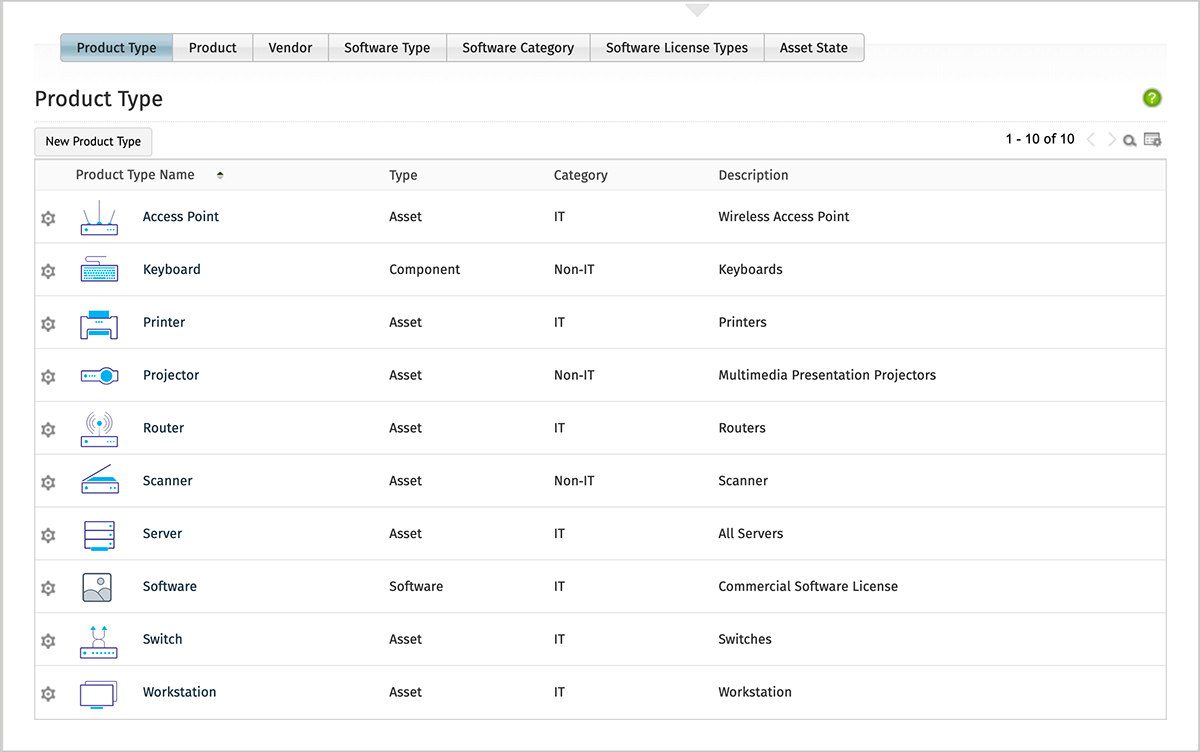This screenshot has width=1200, height=752.
Task: Open search with the magnifier icon
Action: (x=1129, y=139)
